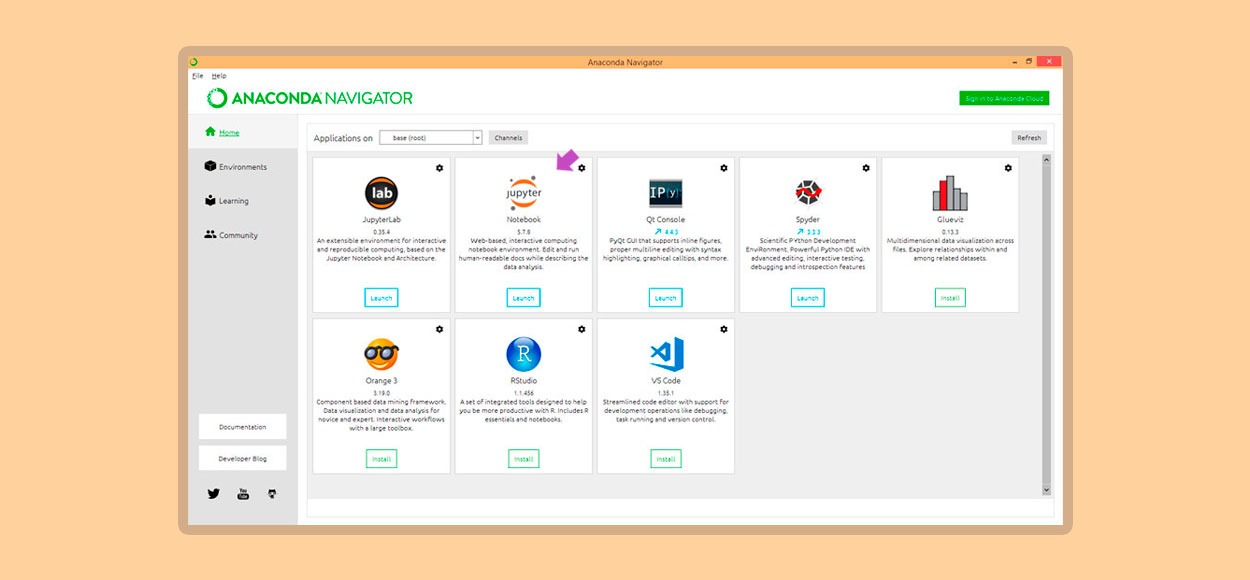Launch JupyterLab

coord(381,298)
